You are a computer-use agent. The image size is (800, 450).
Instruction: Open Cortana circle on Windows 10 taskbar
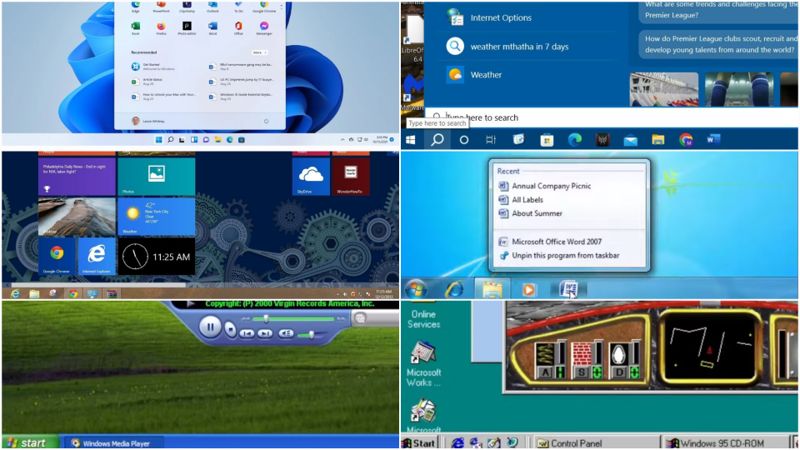(464, 139)
